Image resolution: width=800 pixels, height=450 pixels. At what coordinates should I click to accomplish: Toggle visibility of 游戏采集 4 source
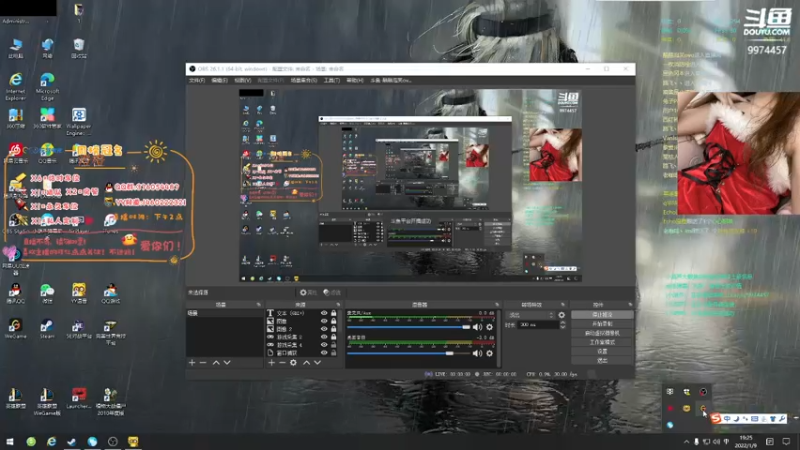tap(324, 345)
